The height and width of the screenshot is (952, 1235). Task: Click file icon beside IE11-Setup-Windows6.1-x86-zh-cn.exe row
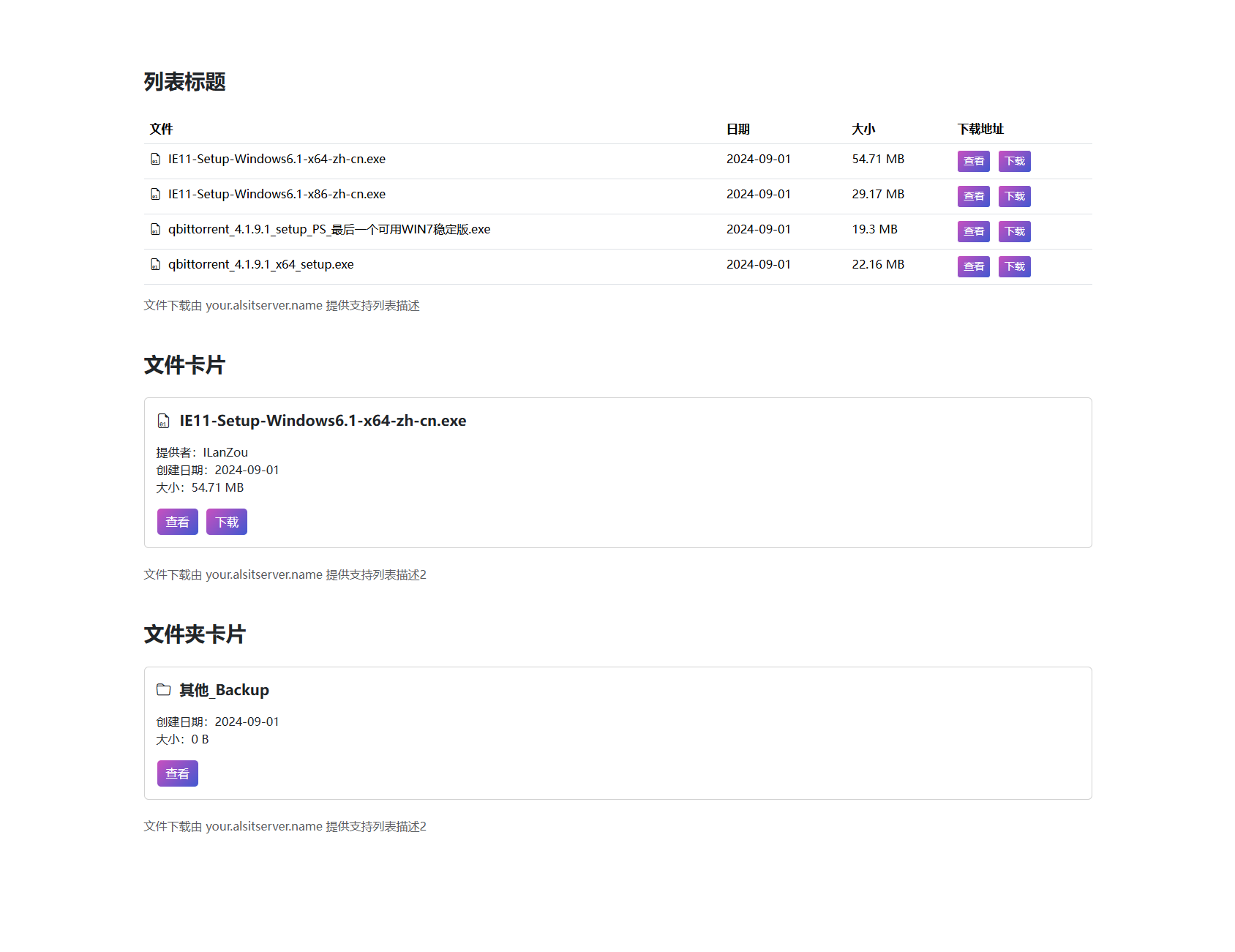155,194
